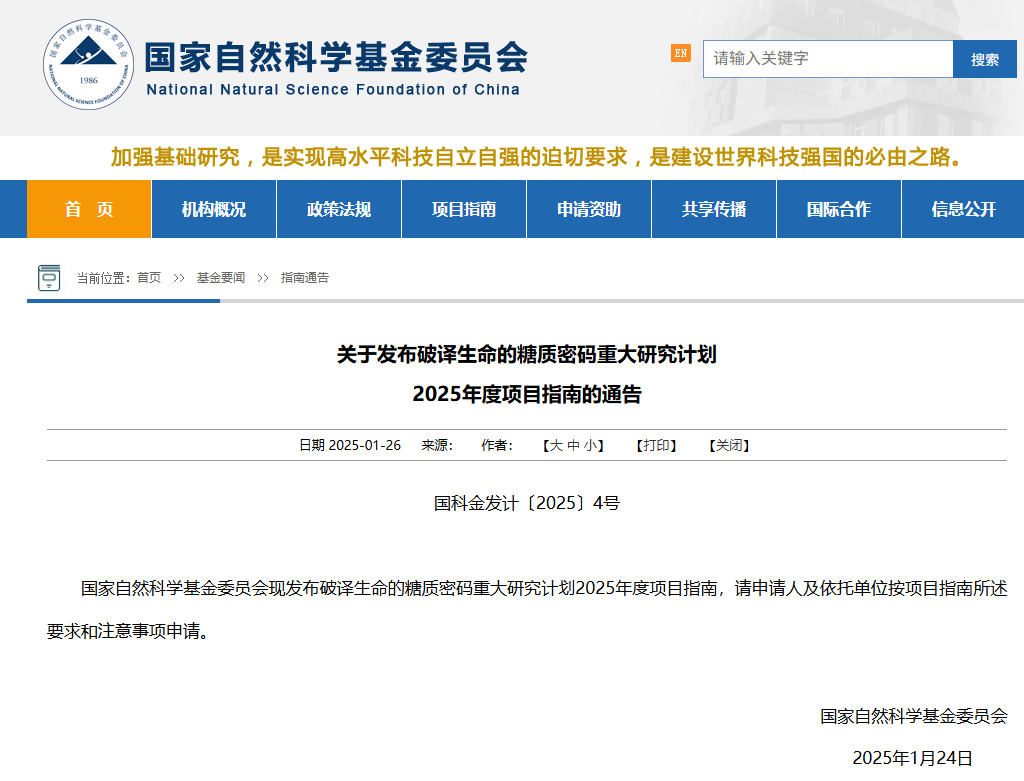1024x781 pixels.
Task: Open 指南通告 breadcrumb link
Action: coord(305,278)
